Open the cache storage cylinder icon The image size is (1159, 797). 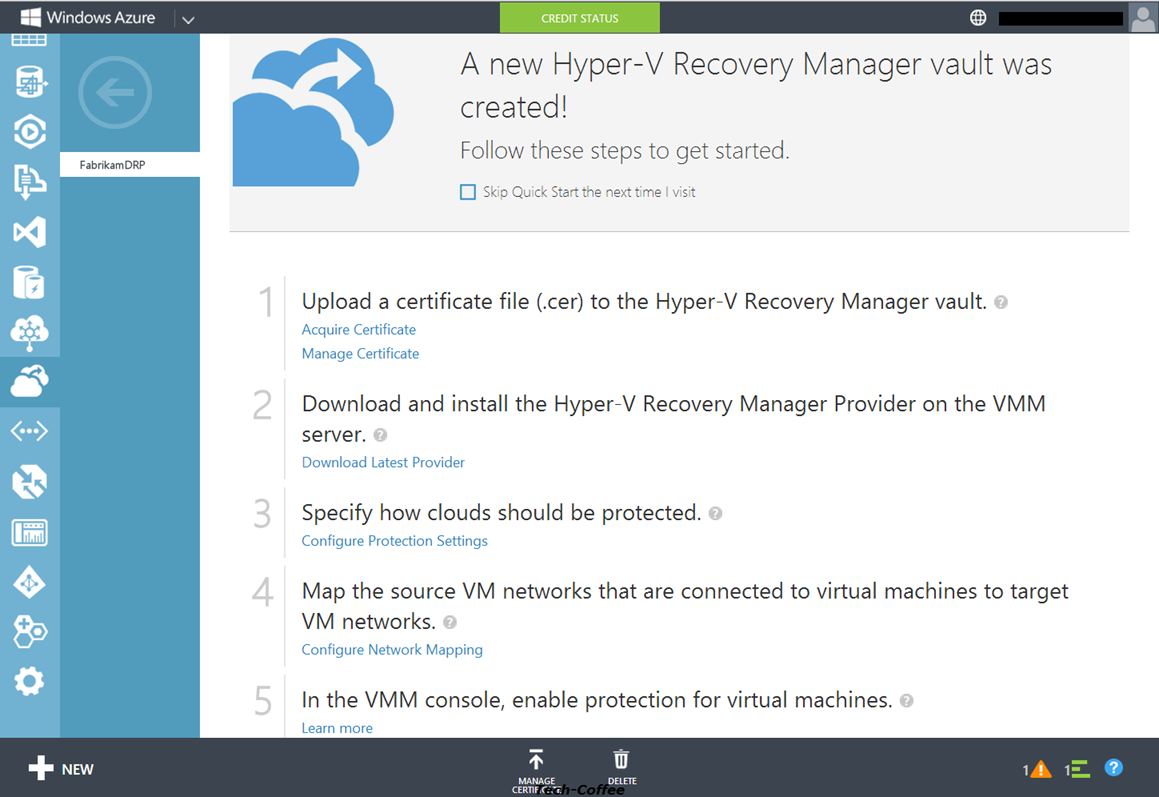point(30,282)
